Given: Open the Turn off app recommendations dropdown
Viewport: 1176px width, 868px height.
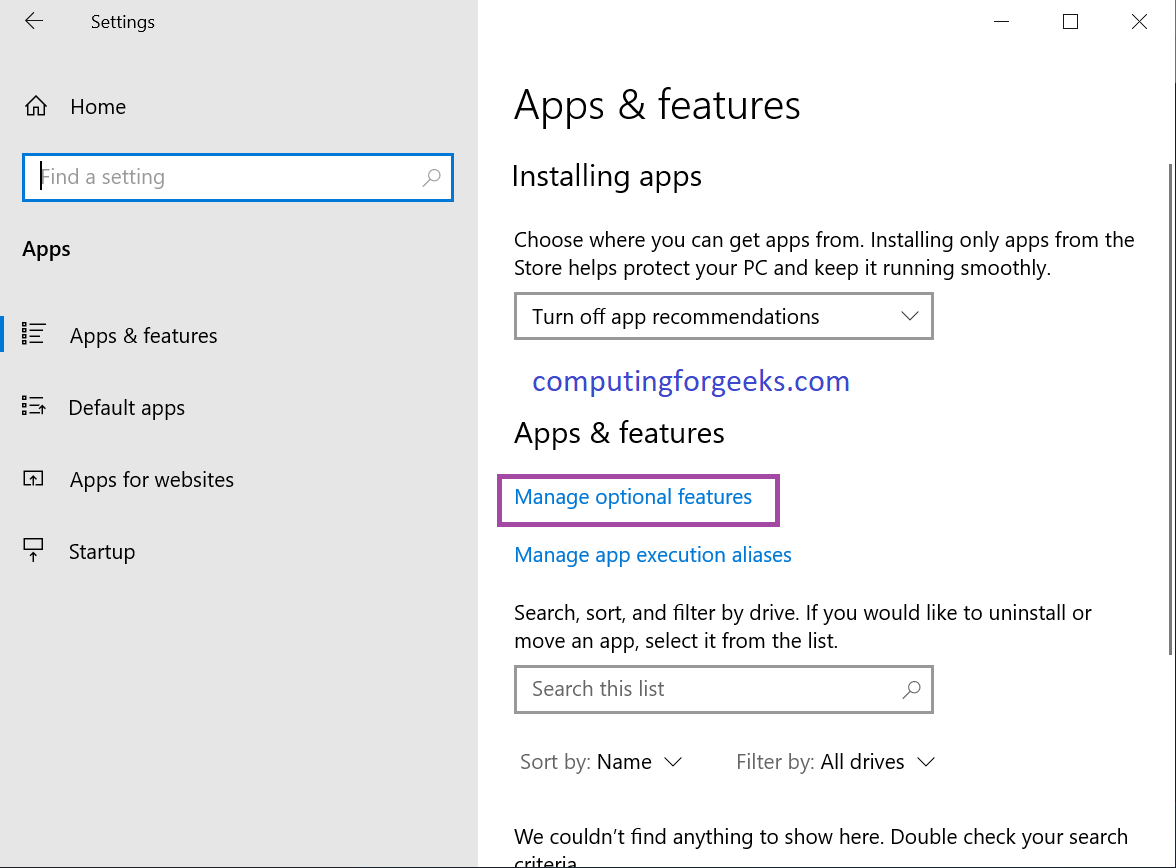Looking at the screenshot, I should [x=723, y=317].
